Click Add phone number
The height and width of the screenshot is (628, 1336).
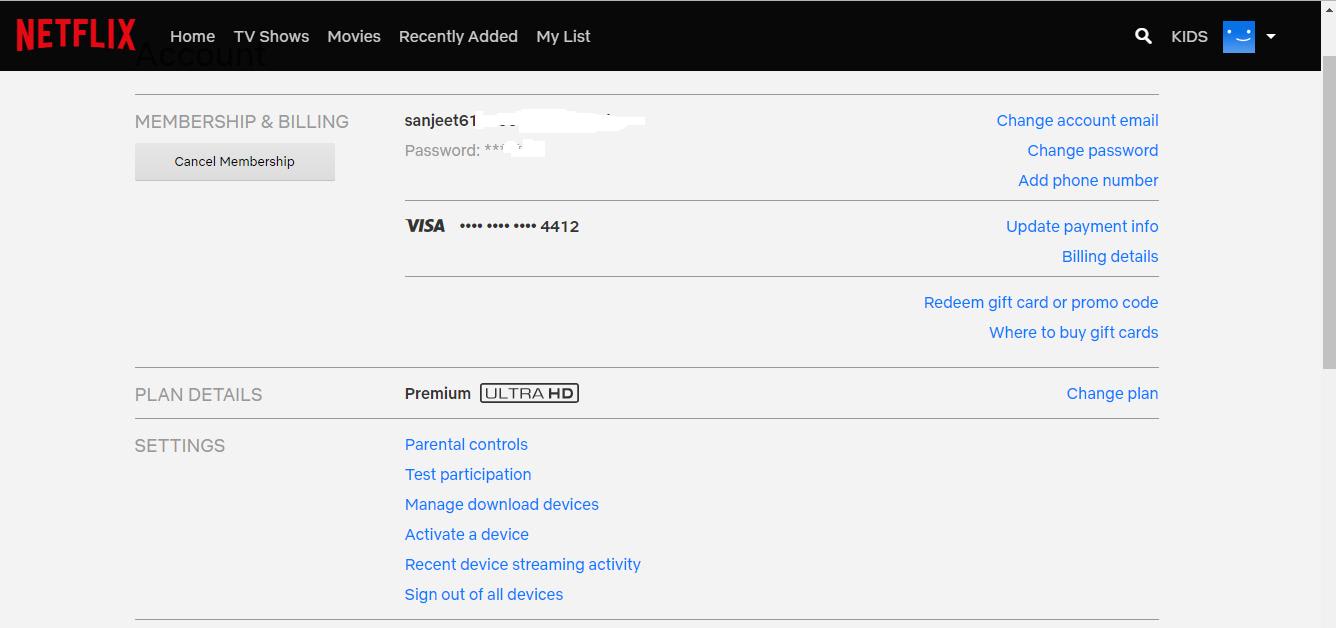(1088, 180)
